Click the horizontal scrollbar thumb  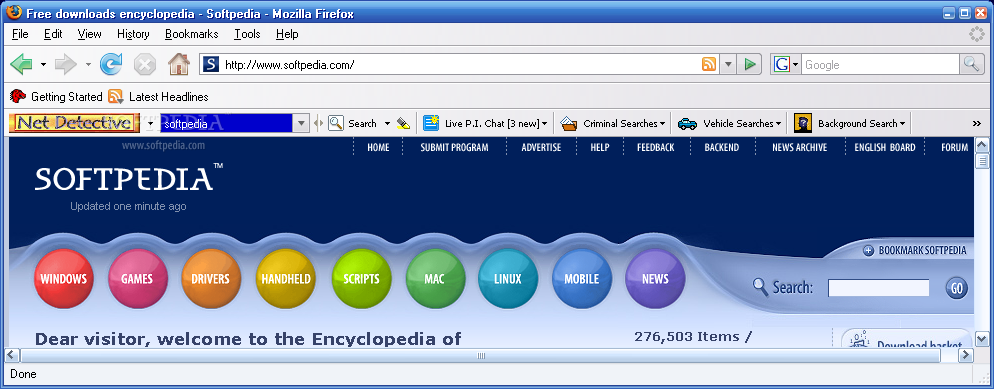coord(481,355)
